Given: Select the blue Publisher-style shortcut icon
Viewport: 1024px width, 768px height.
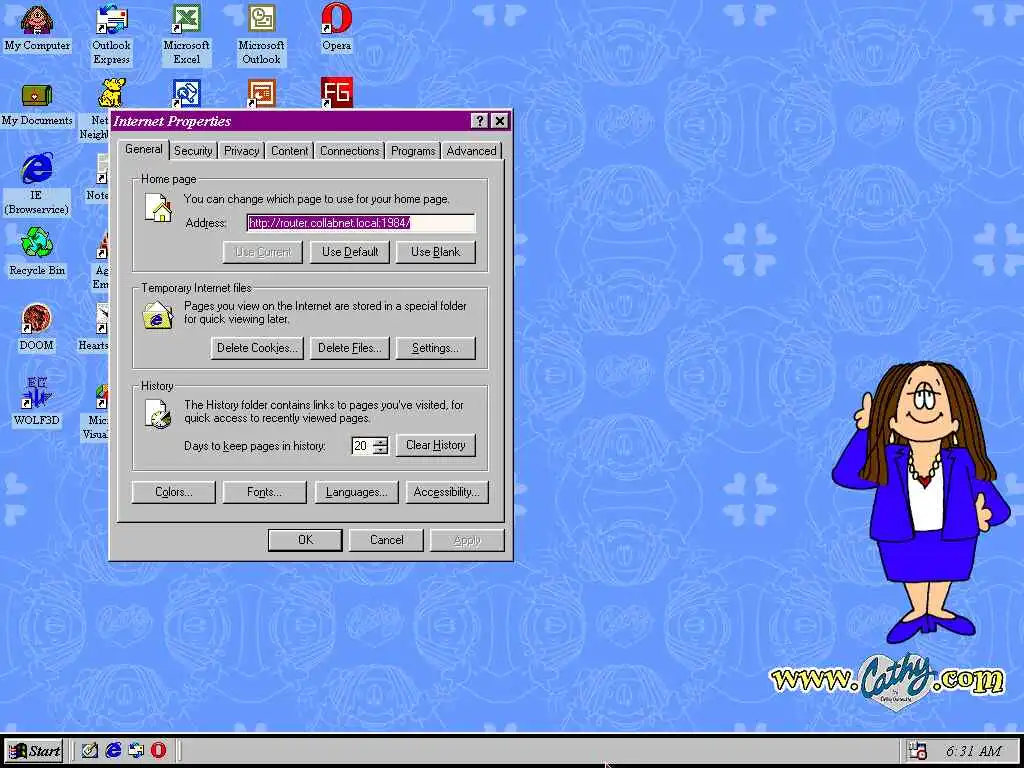Looking at the screenshot, I should pos(186,94).
